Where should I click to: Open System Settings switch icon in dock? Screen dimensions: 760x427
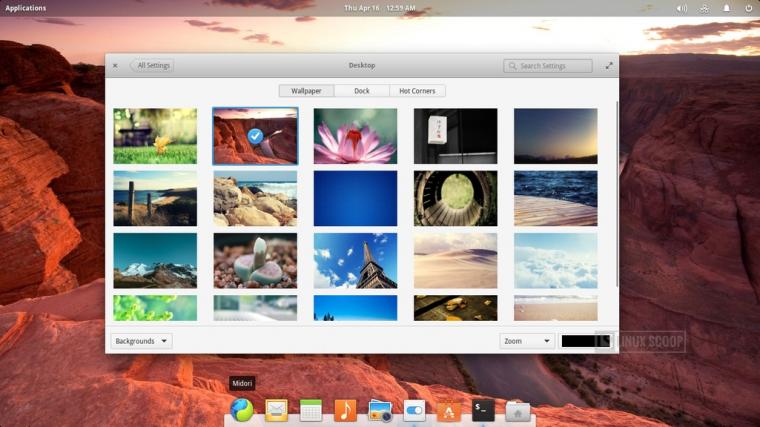(x=414, y=411)
